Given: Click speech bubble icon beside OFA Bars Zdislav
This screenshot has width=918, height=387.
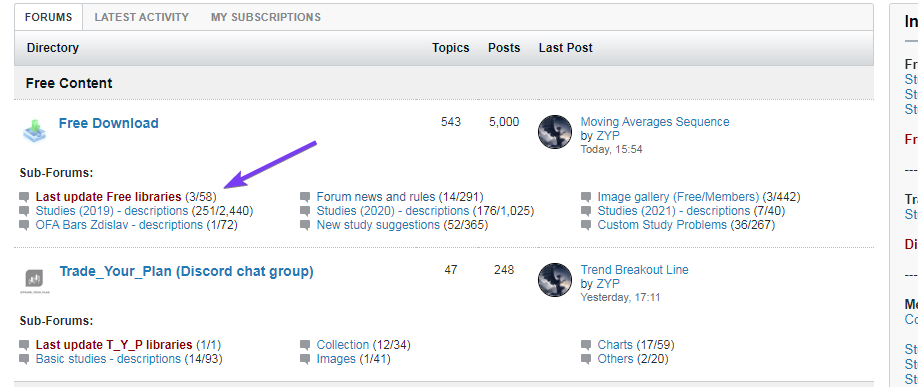Looking at the screenshot, I should click(24, 225).
